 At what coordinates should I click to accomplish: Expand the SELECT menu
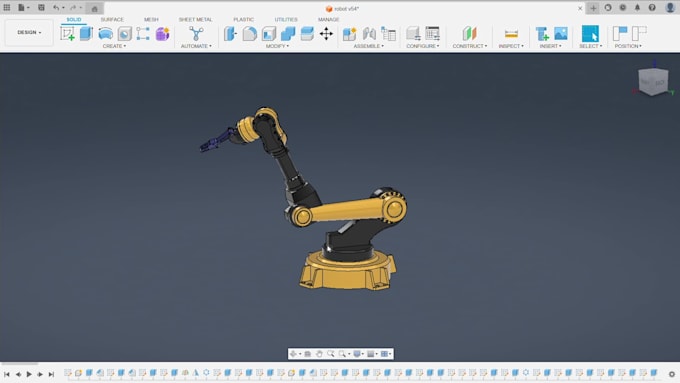(x=591, y=46)
